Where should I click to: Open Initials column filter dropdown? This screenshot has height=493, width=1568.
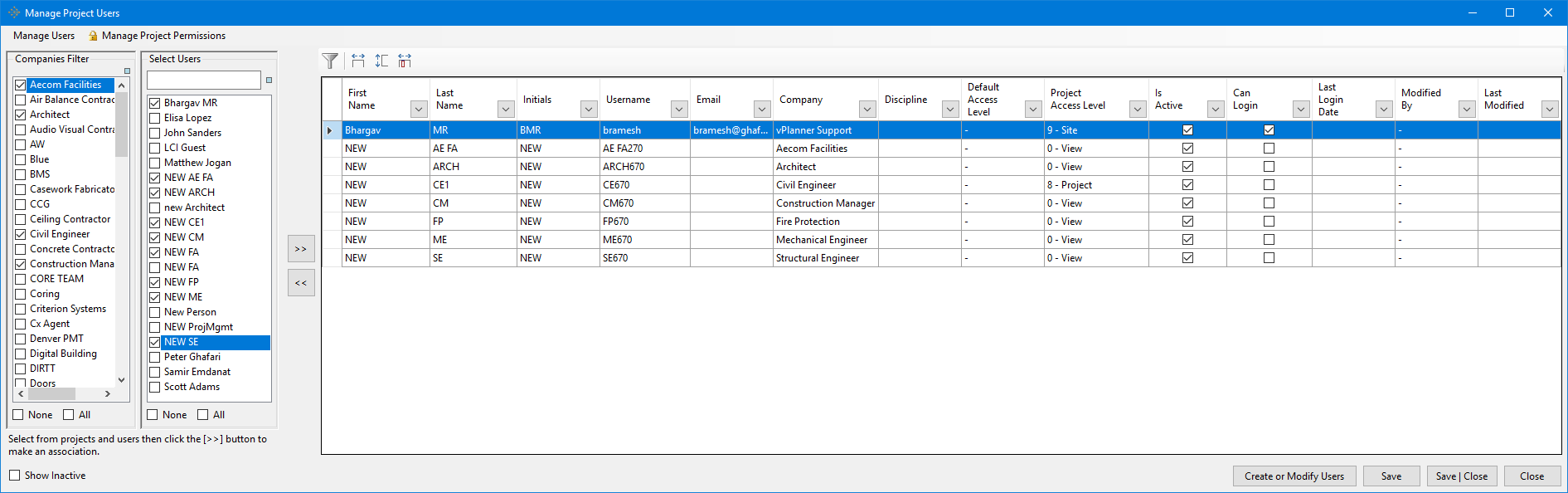589,109
